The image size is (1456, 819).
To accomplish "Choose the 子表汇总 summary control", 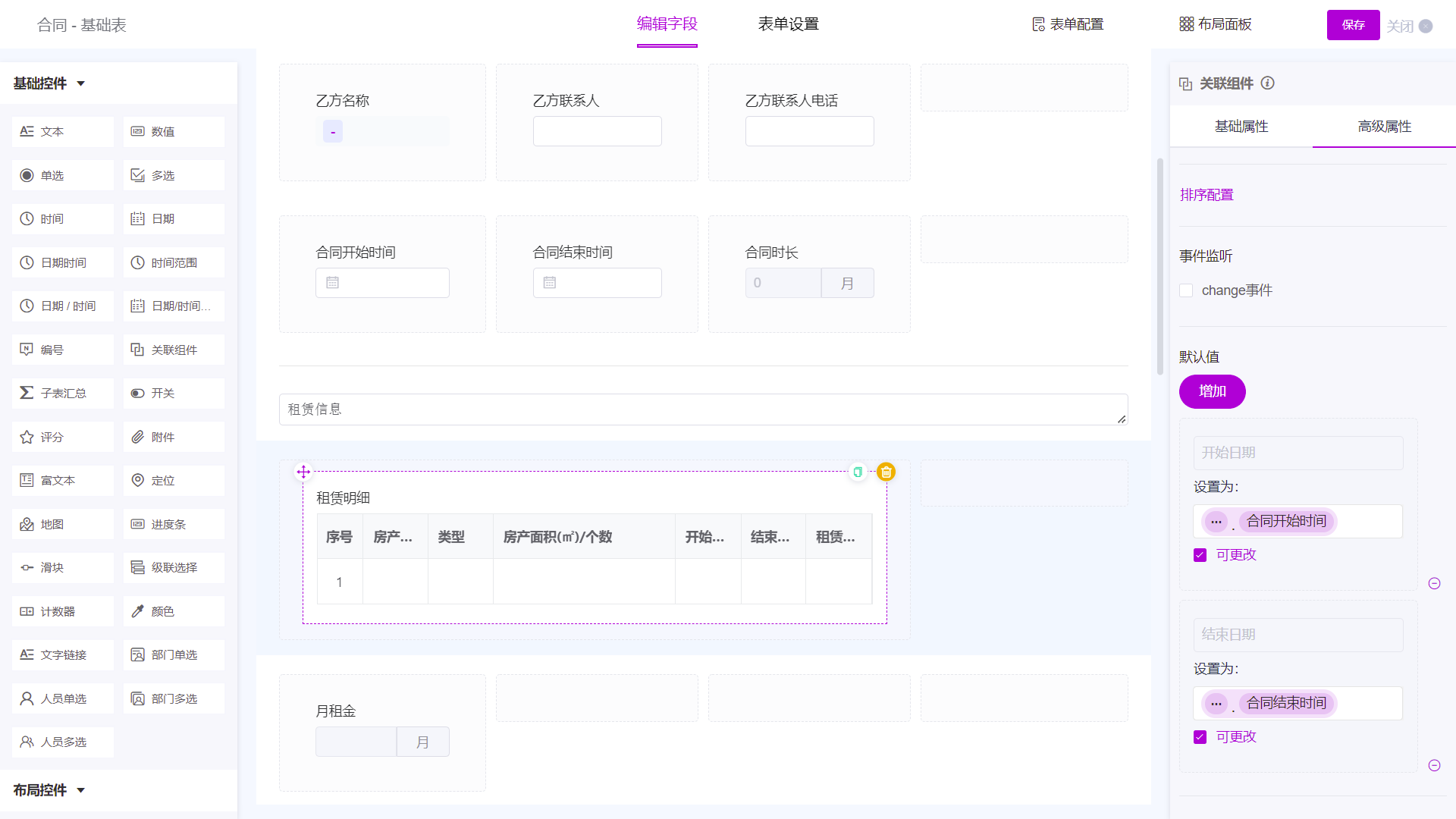I will (x=63, y=393).
